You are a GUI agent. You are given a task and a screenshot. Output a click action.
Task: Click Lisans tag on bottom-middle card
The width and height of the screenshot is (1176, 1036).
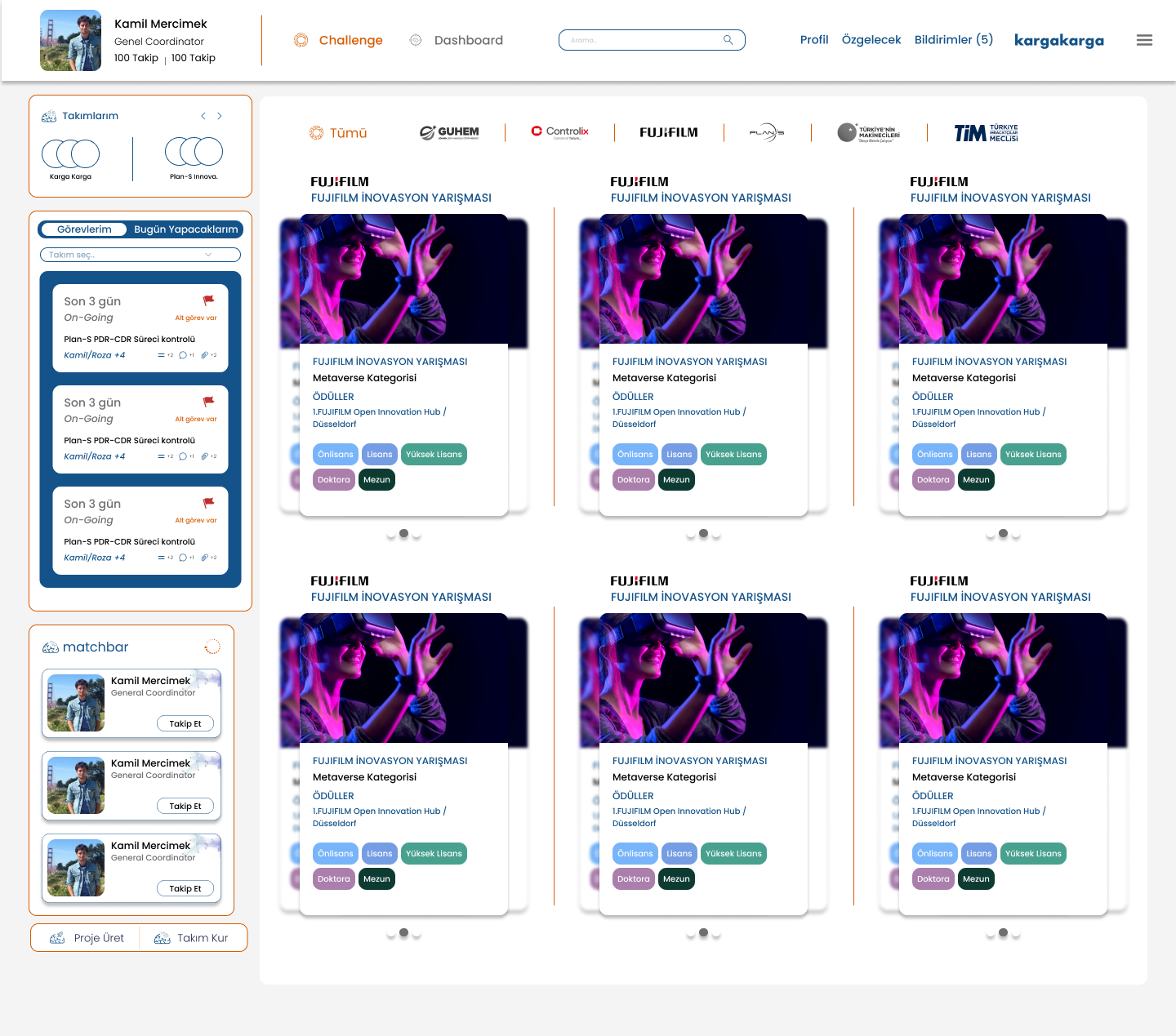(679, 854)
